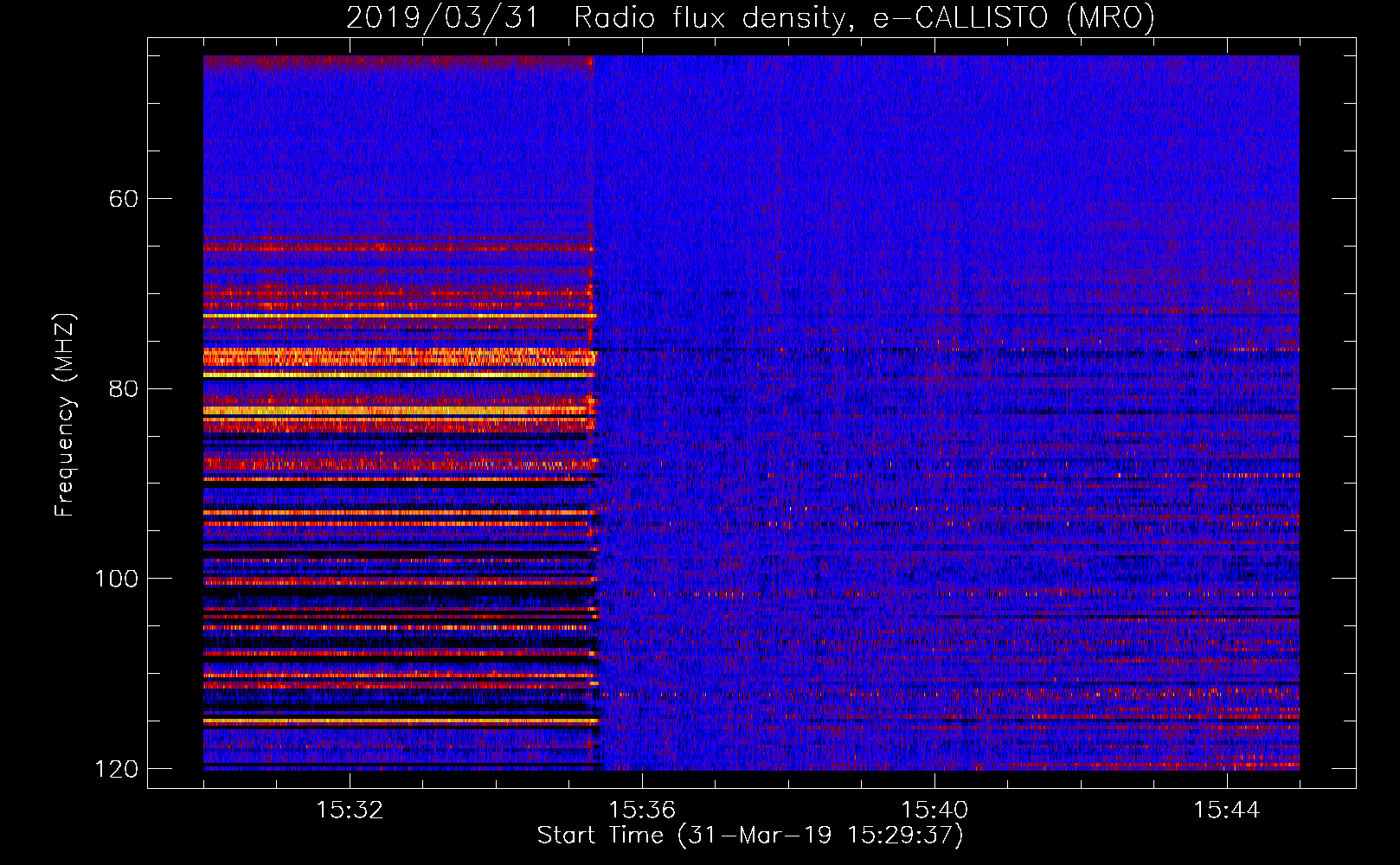
Task: Click the 60 frequency tick label
Action: click(123, 199)
